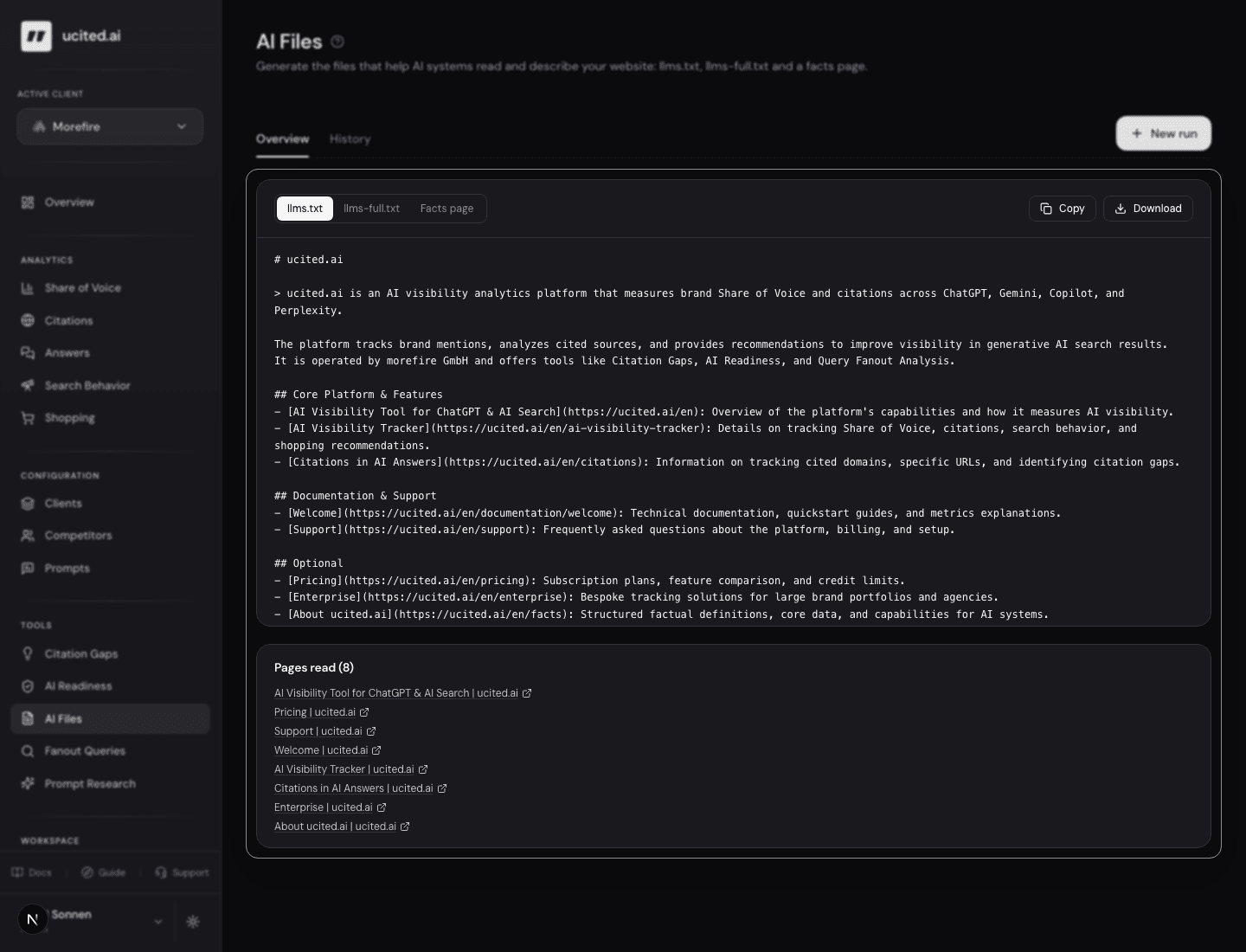The height and width of the screenshot is (952, 1246).
Task: Click external-link icon beside Welcome | ucited.ai
Action: point(376,750)
